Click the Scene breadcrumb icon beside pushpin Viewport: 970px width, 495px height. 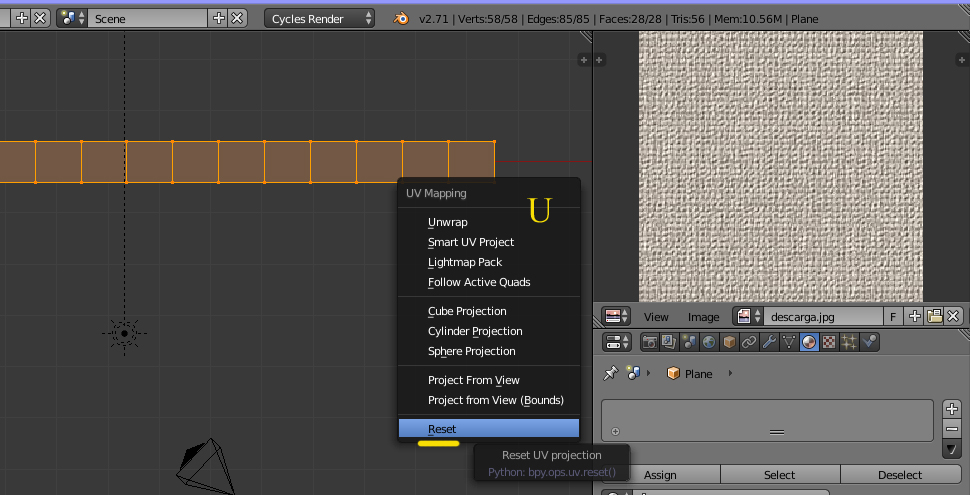pyautogui.click(x=632, y=373)
